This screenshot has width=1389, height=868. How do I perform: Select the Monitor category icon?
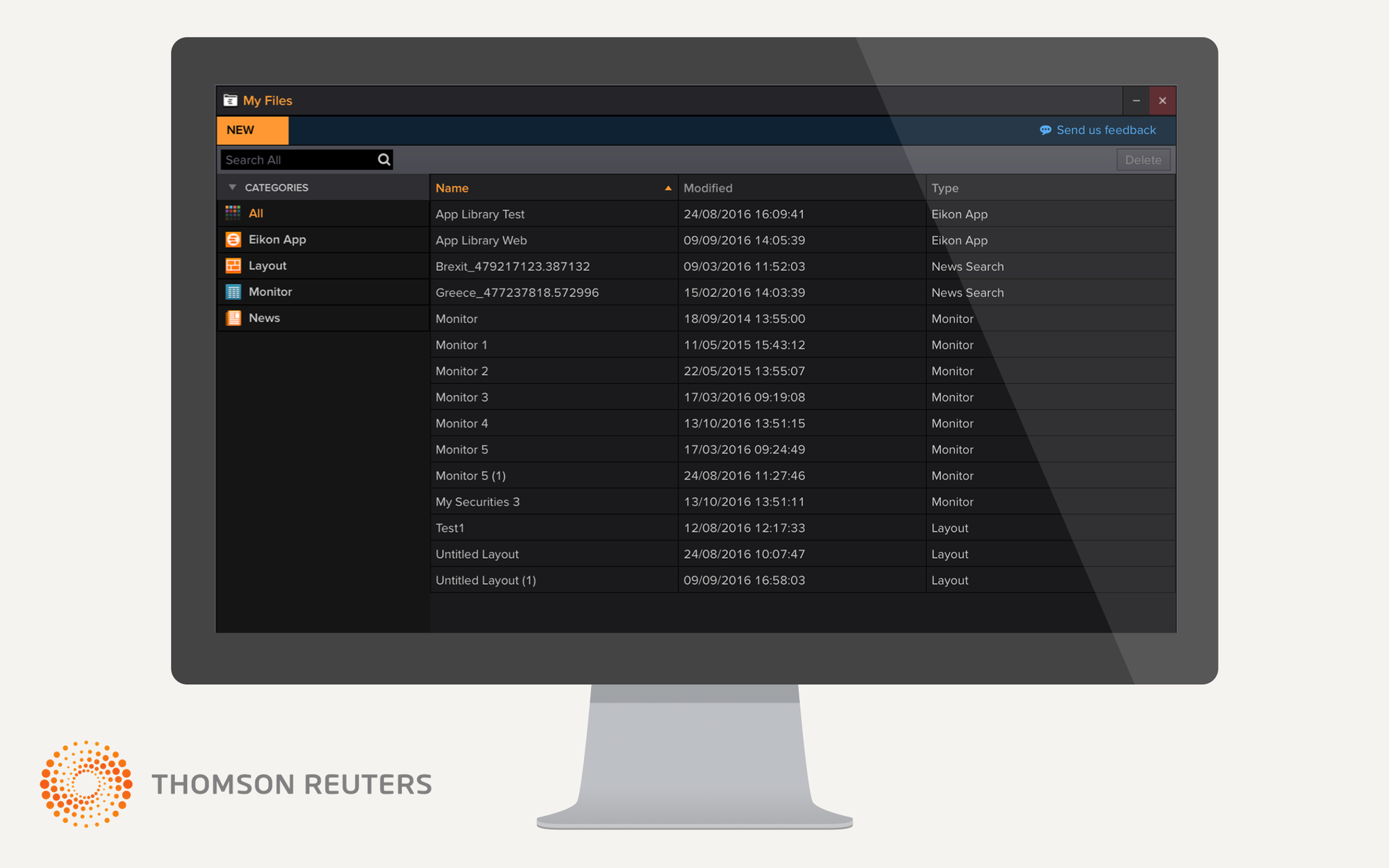pyautogui.click(x=233, y=292)
